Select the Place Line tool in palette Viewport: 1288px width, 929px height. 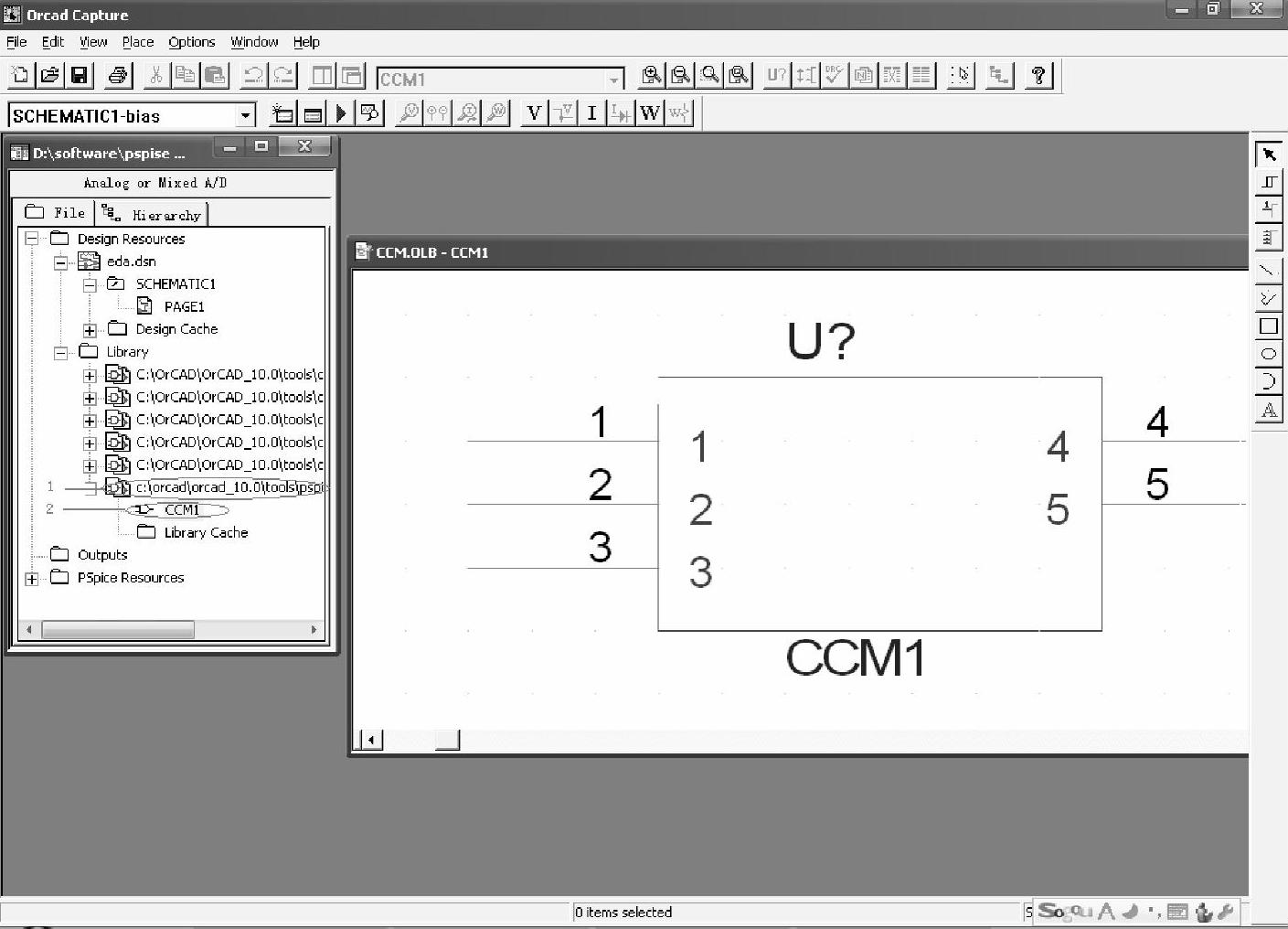tap(1269, 271)
